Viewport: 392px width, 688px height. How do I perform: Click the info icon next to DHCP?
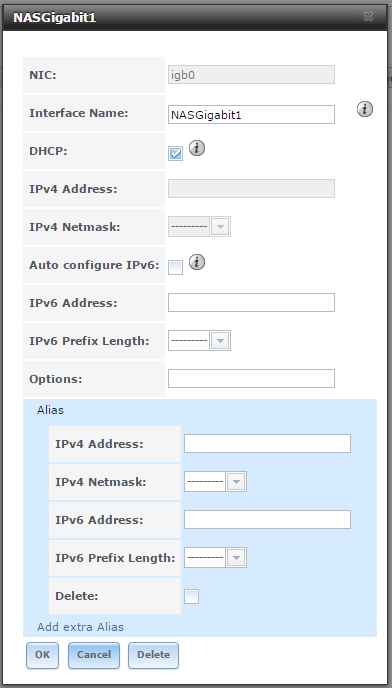[197, 149]
